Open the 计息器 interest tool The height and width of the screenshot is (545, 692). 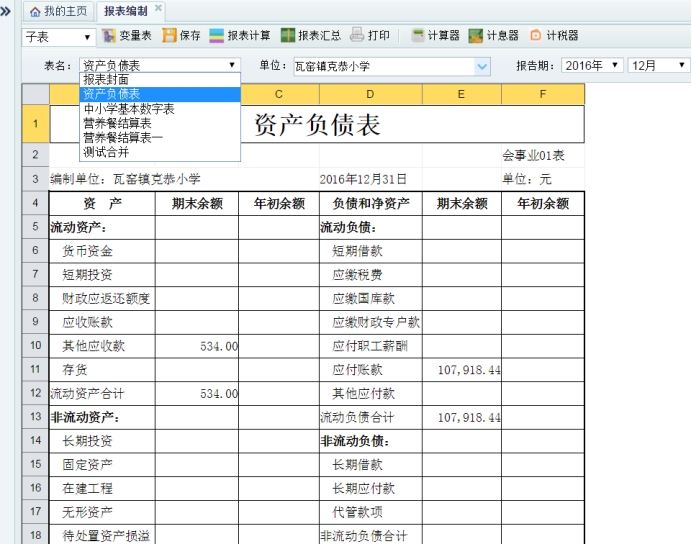click(x=493, y=36)
